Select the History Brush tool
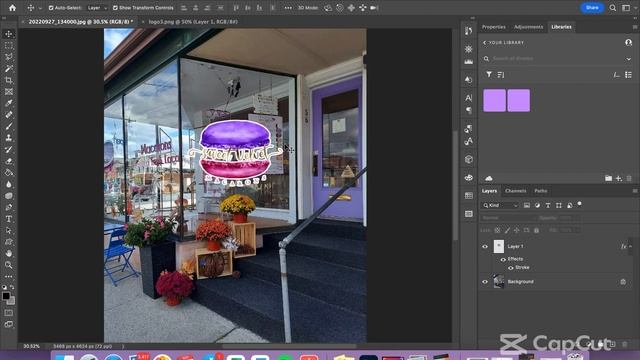This screenshot has height=360, width=640. 9,149
